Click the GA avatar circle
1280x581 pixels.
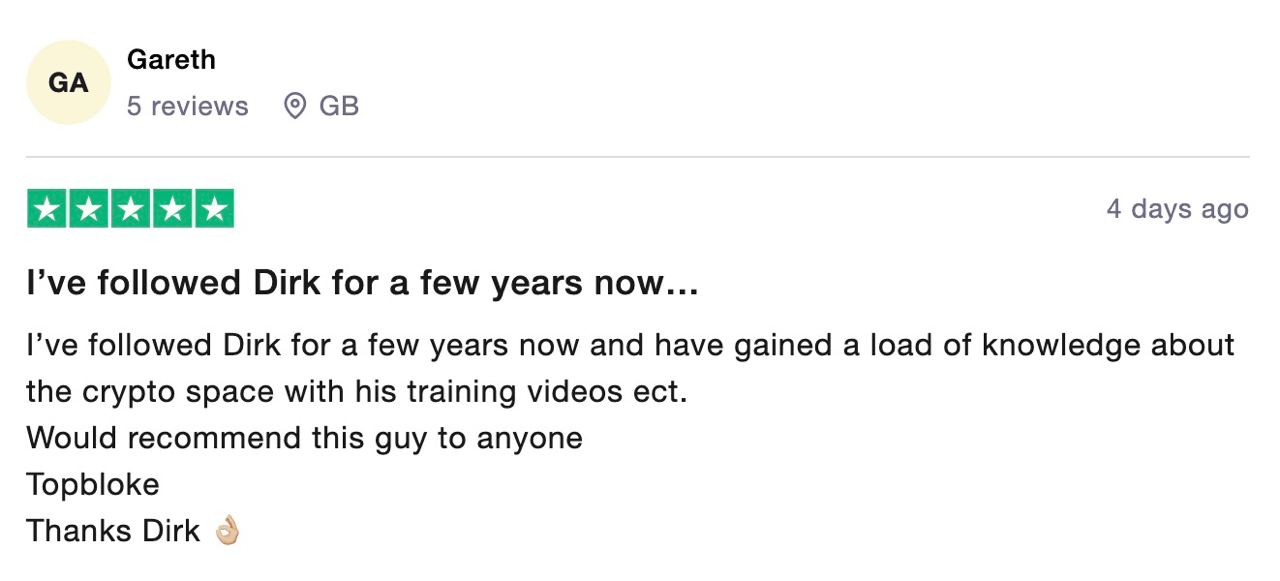pos(68,83)
